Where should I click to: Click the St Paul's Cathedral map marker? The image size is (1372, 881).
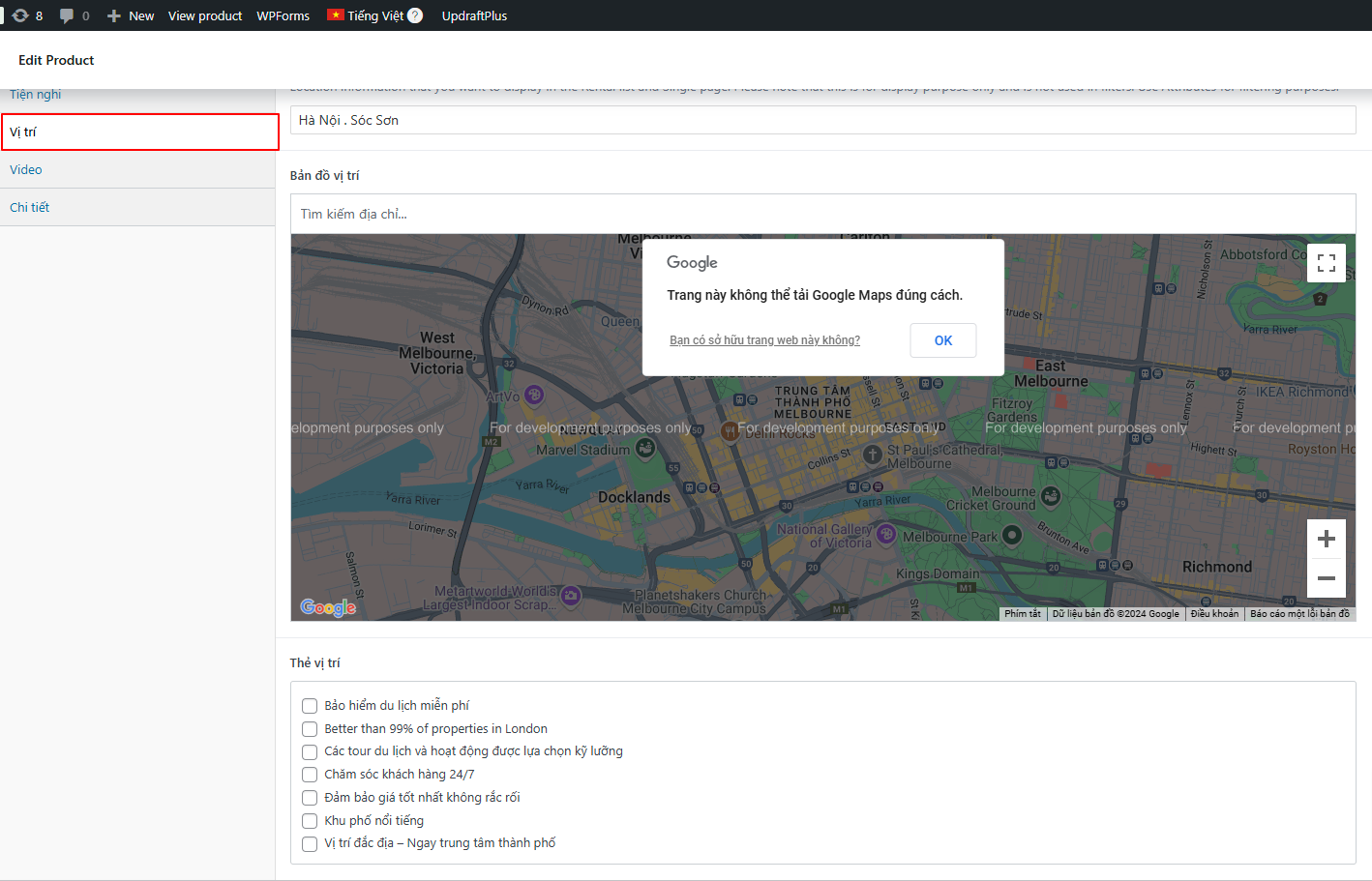point(873,455)
